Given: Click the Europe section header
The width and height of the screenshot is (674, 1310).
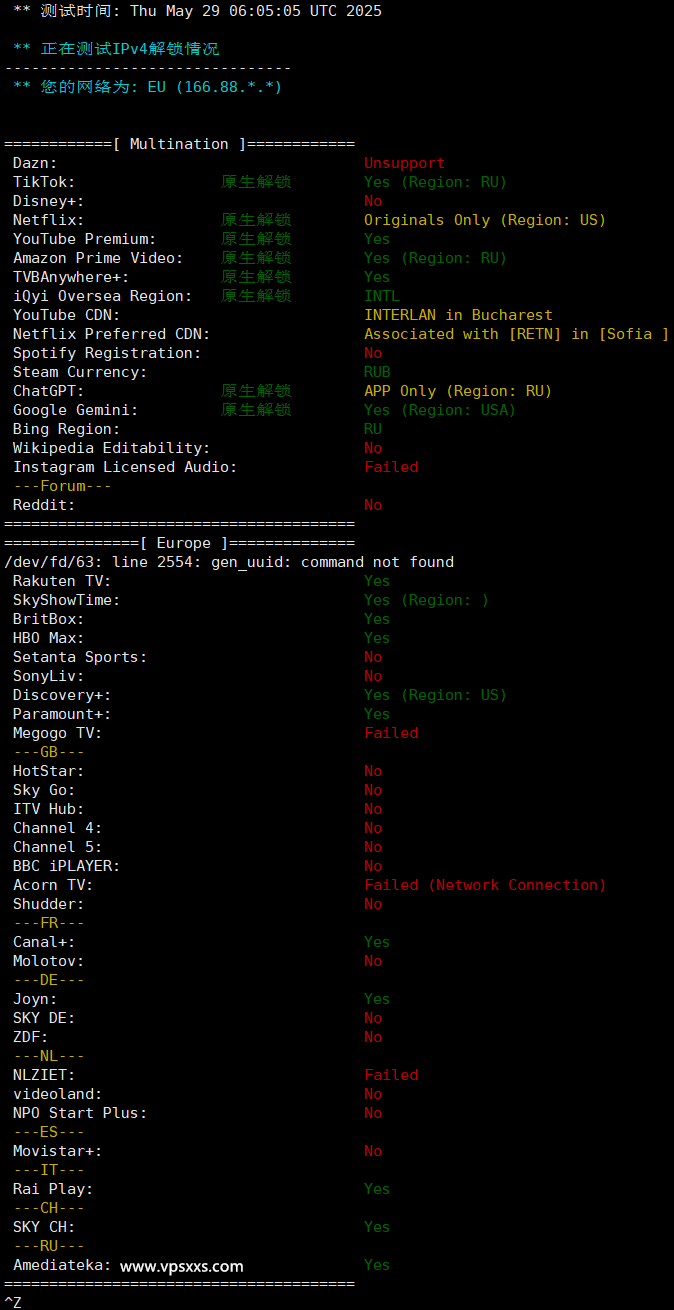Looking at the screenshot, I should click(180, 543).
